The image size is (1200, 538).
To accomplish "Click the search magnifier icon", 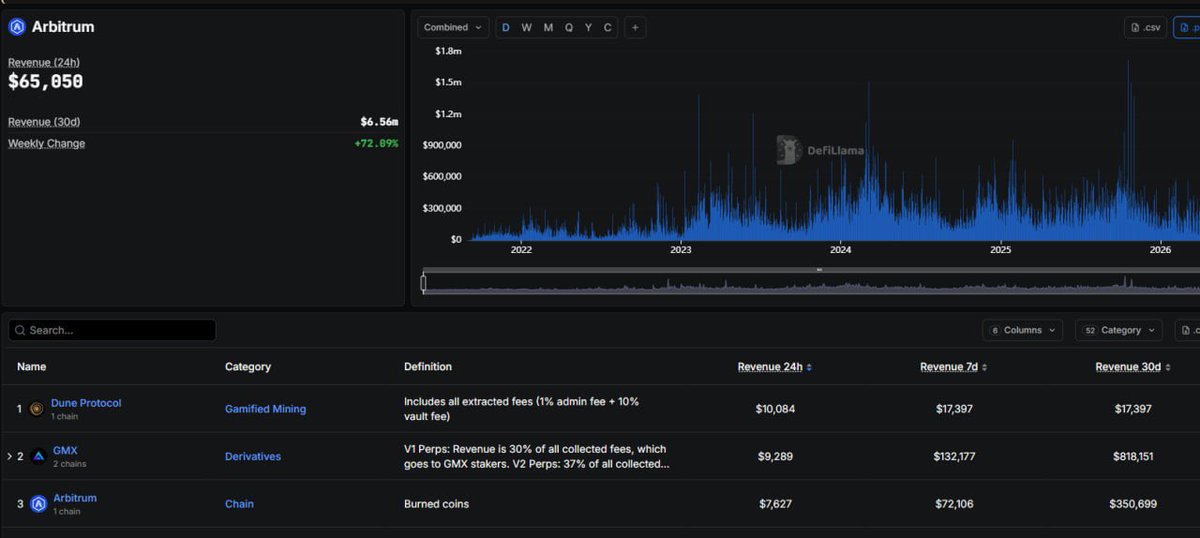I will (20, 330).
